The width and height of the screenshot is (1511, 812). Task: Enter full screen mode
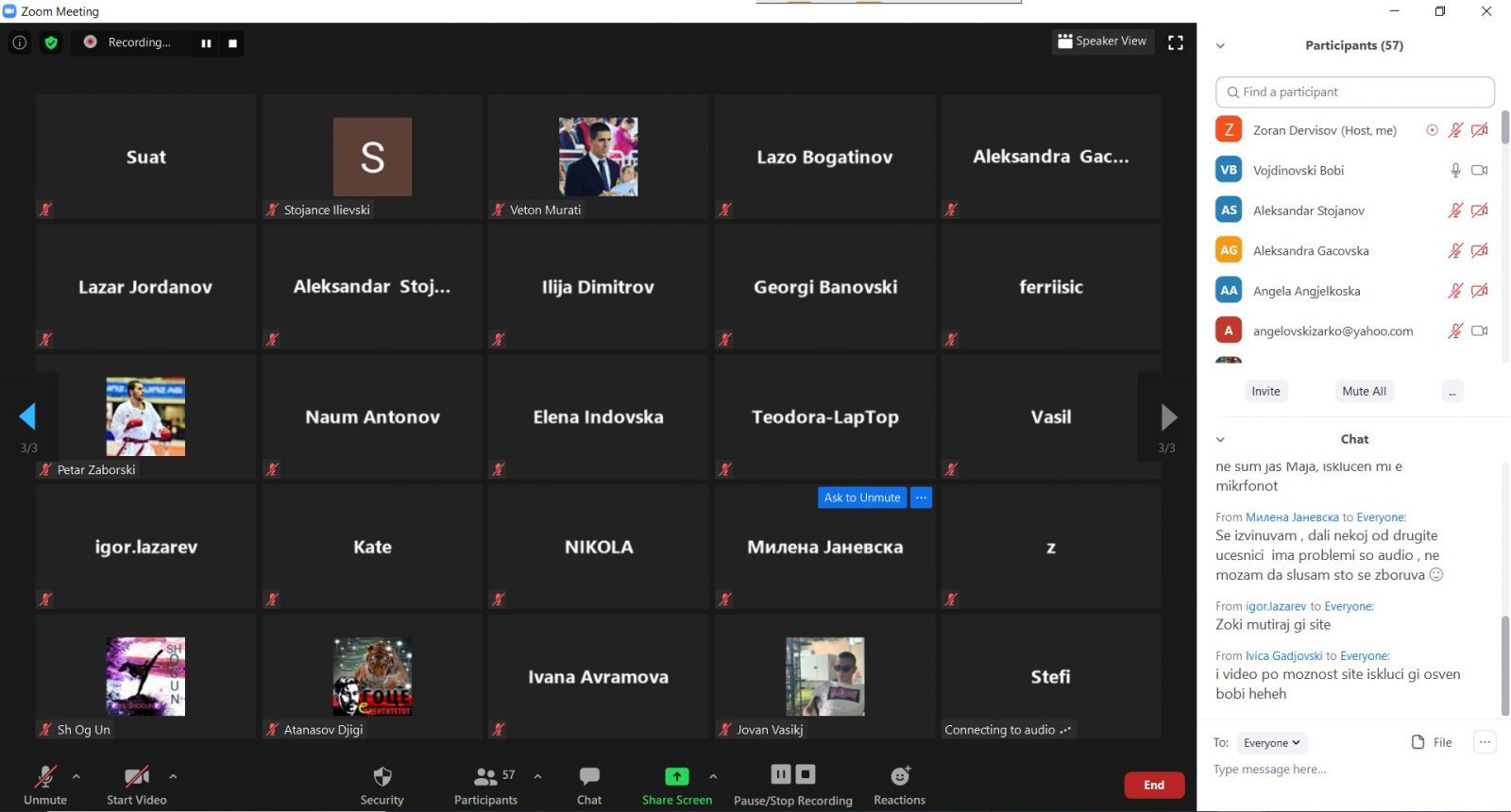1176,42
